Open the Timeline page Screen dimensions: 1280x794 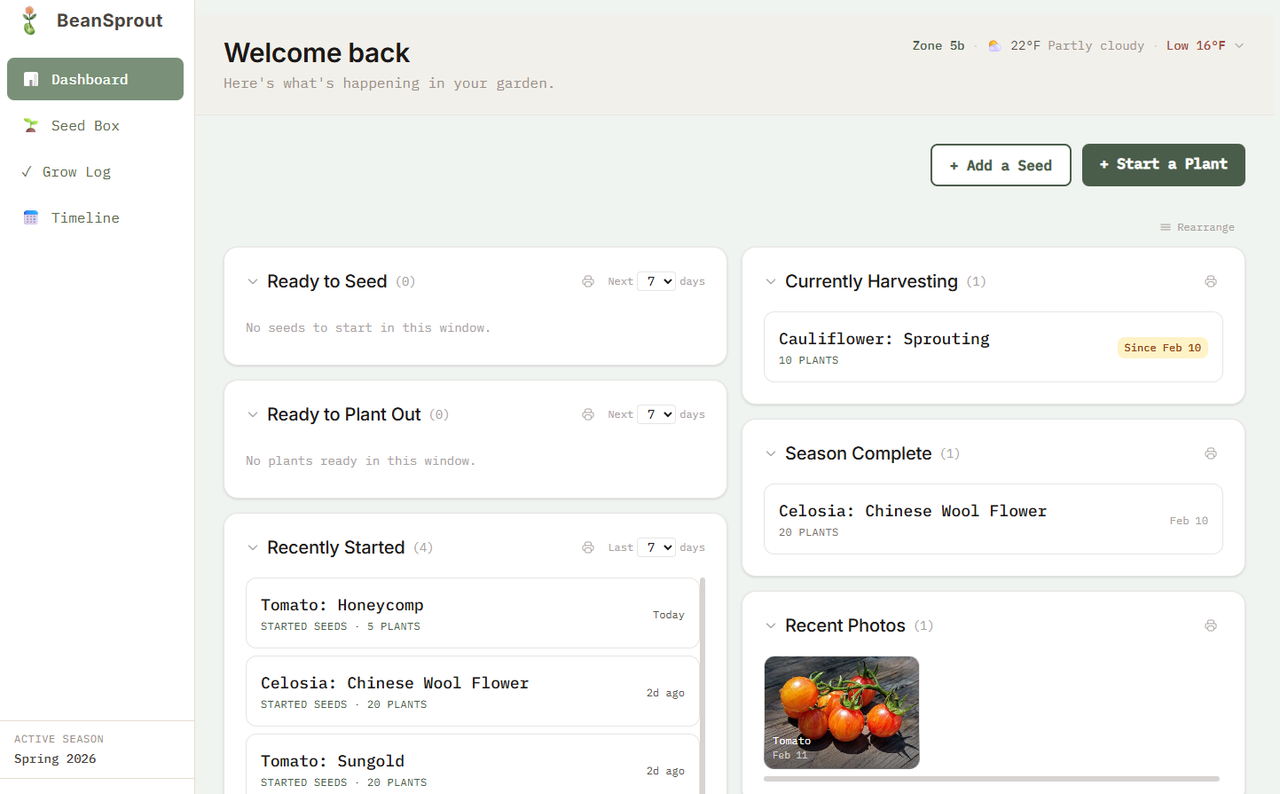click(x=85, y=217)
